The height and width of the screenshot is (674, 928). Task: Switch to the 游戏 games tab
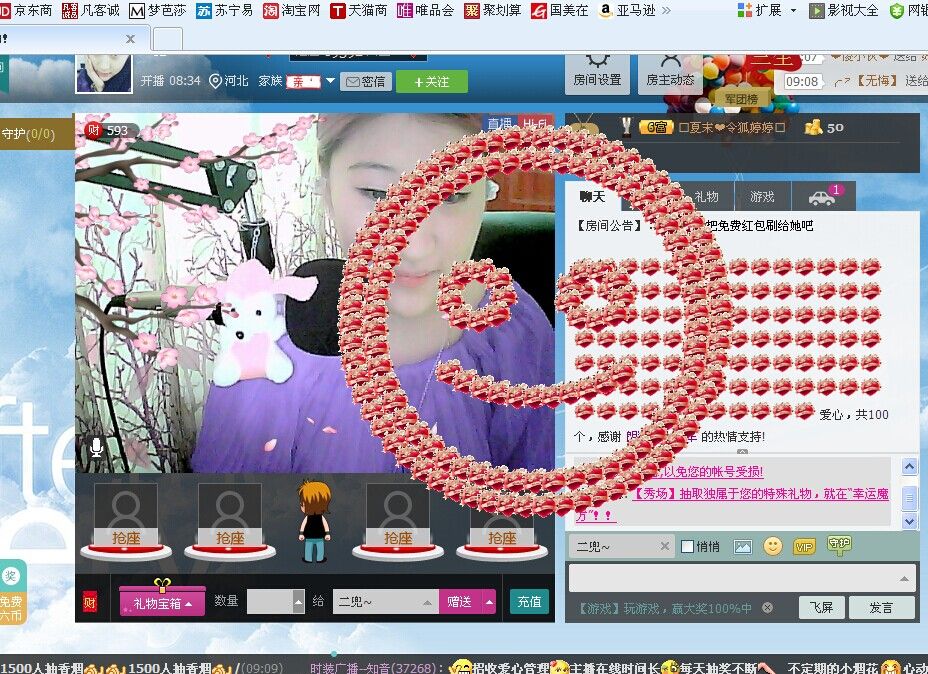click(762, 196)
